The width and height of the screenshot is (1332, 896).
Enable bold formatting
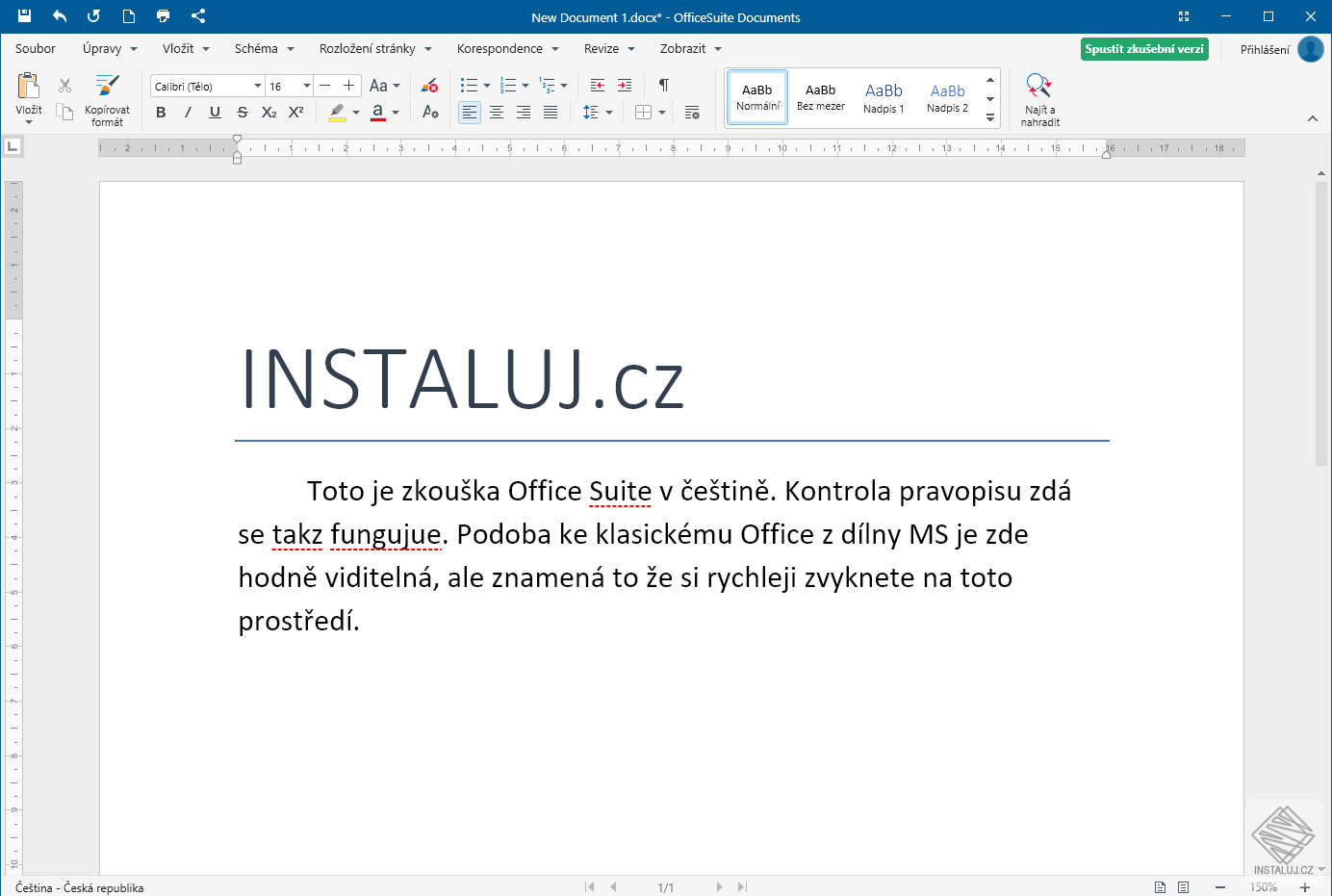click(161, 112)
